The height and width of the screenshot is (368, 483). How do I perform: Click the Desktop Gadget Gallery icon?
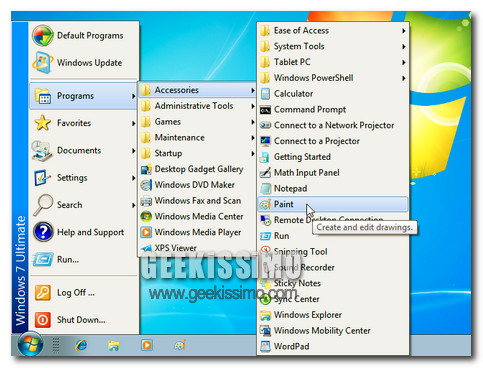pos(146,169)
